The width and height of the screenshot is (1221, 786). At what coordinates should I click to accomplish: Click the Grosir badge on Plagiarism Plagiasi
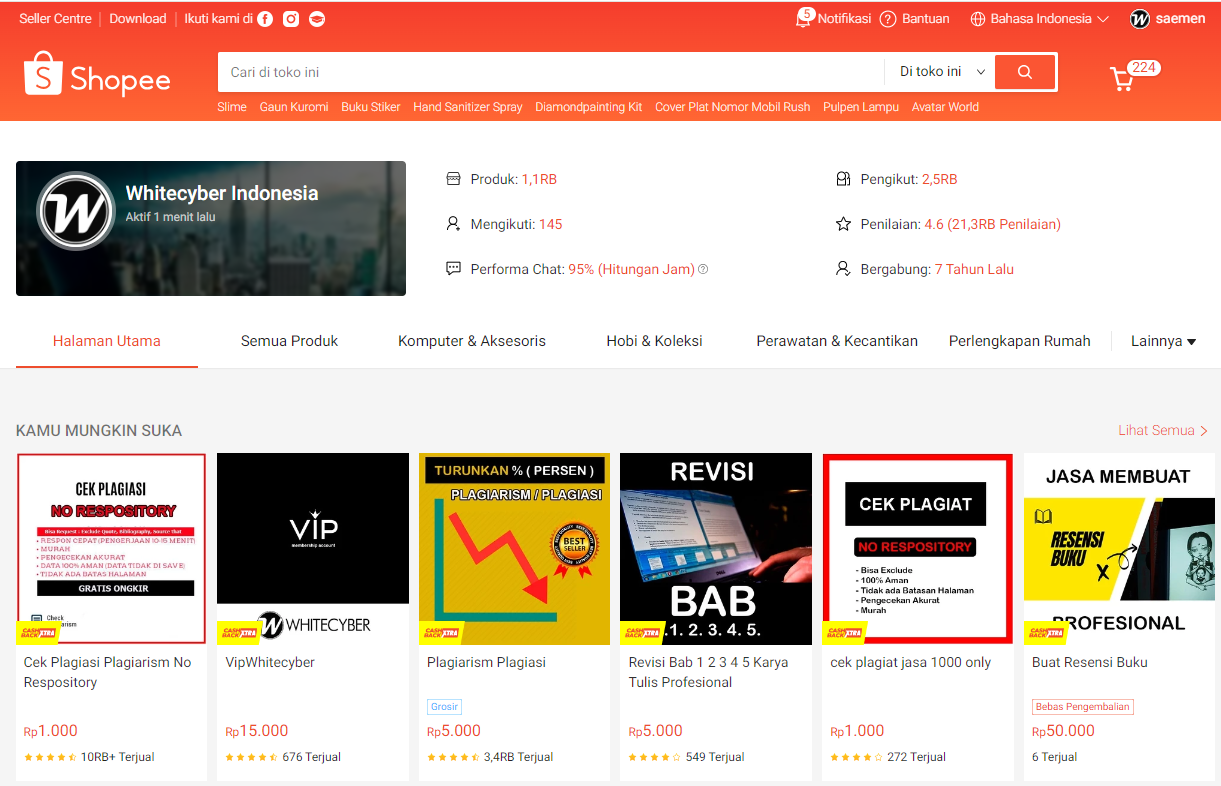pos(444,707)
